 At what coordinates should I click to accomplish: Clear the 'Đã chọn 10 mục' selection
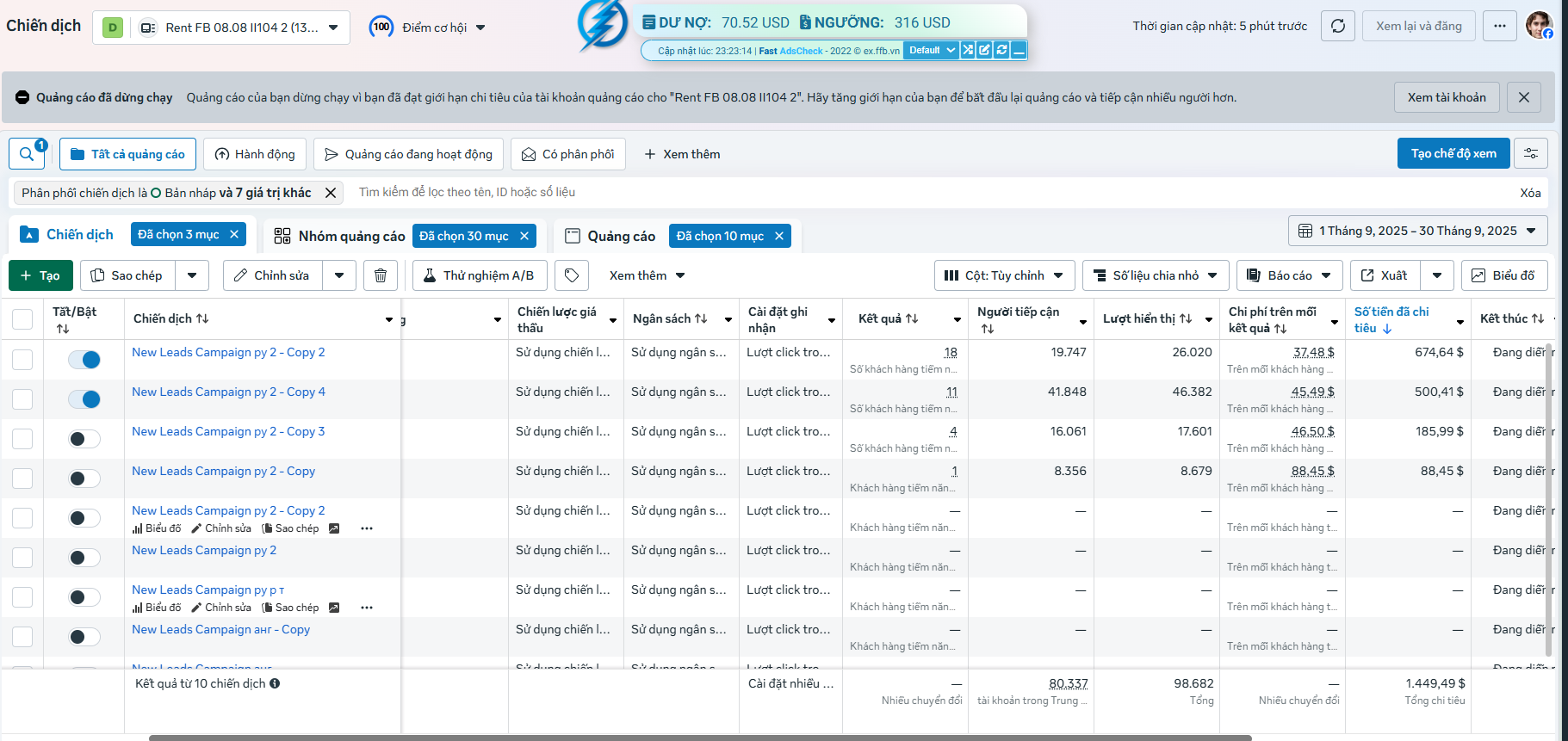click(x=779, y=236)
